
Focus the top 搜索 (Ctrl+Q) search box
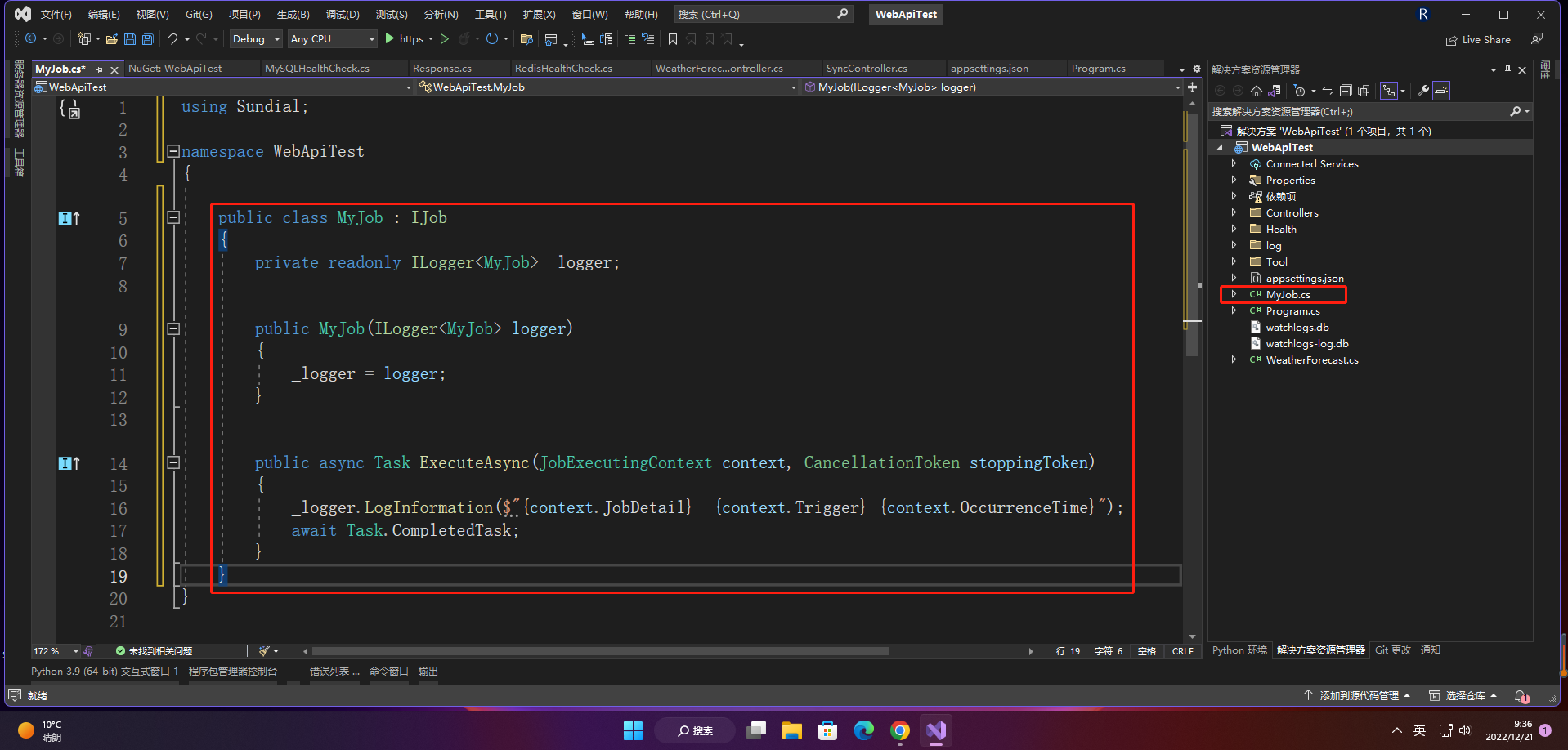pyautogui.click(x=762, y=14)
